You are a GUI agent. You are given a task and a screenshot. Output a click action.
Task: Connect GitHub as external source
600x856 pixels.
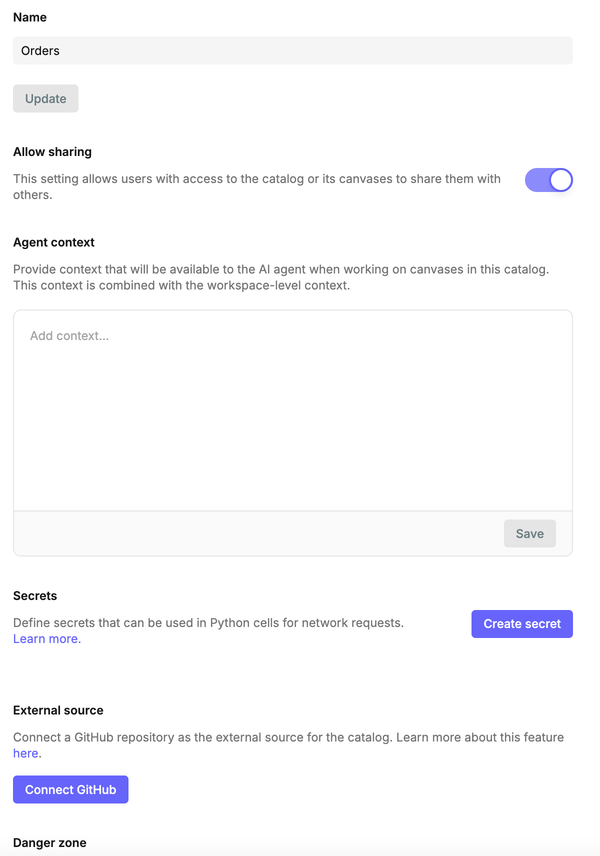click(x=70, y=789)
